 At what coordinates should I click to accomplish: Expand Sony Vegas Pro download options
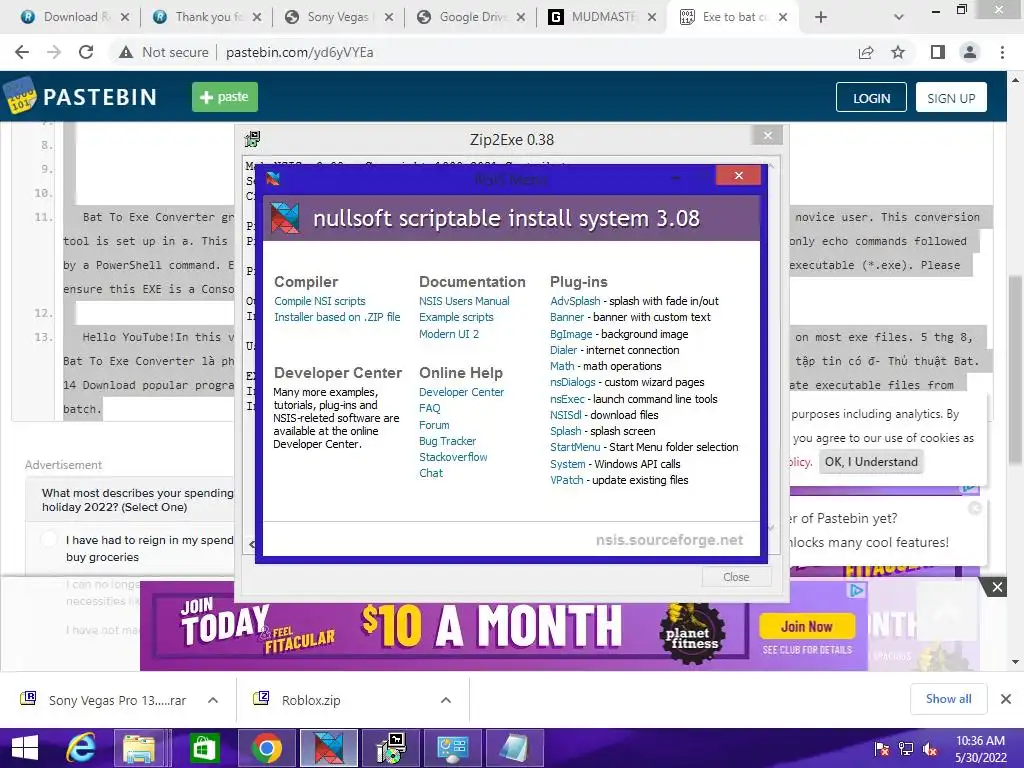tap(213, 700)
